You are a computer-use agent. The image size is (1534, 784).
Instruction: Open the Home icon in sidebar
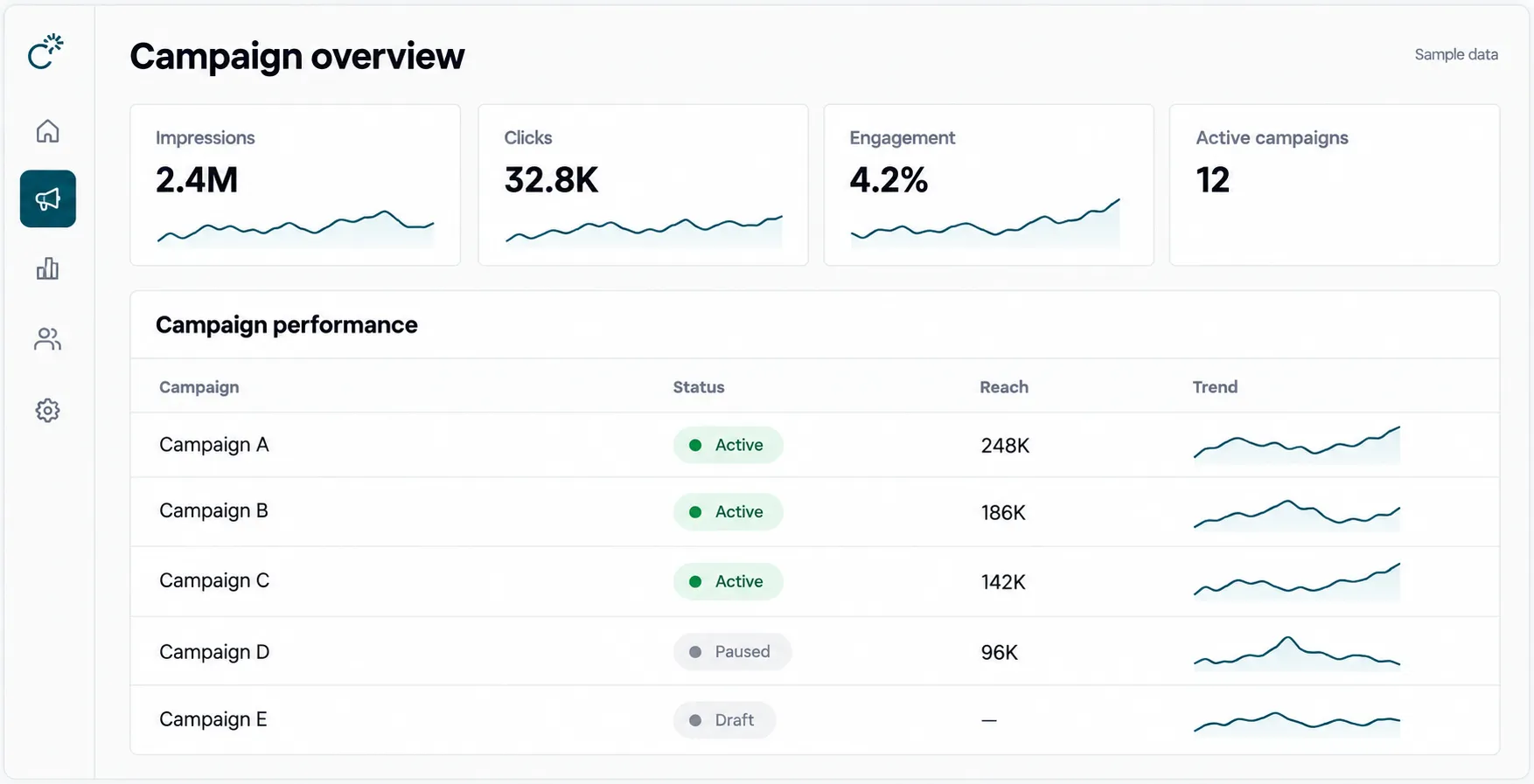coord(48,131)
